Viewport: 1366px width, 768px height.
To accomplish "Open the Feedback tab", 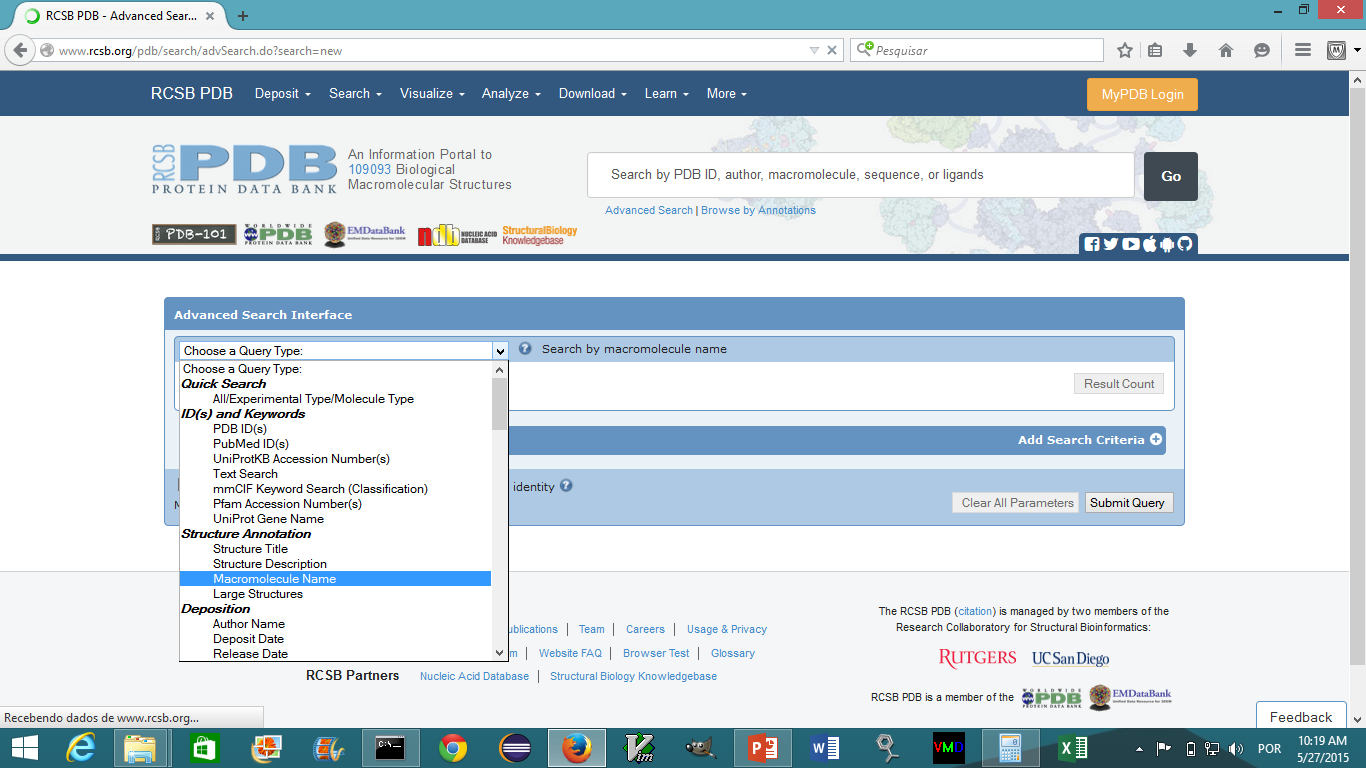I will pos(1301,716).
